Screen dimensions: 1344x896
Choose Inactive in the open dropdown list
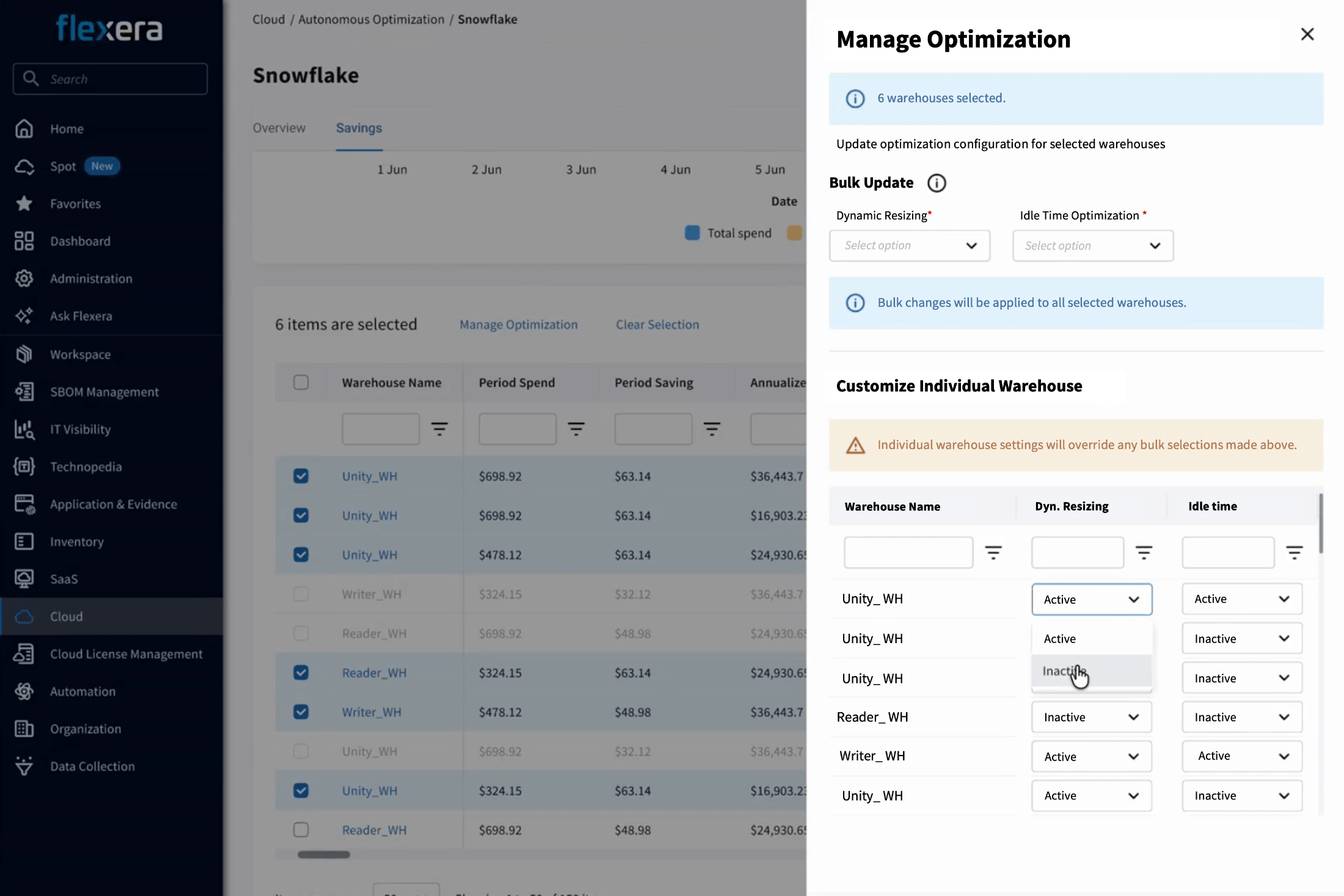point(1092,671)
